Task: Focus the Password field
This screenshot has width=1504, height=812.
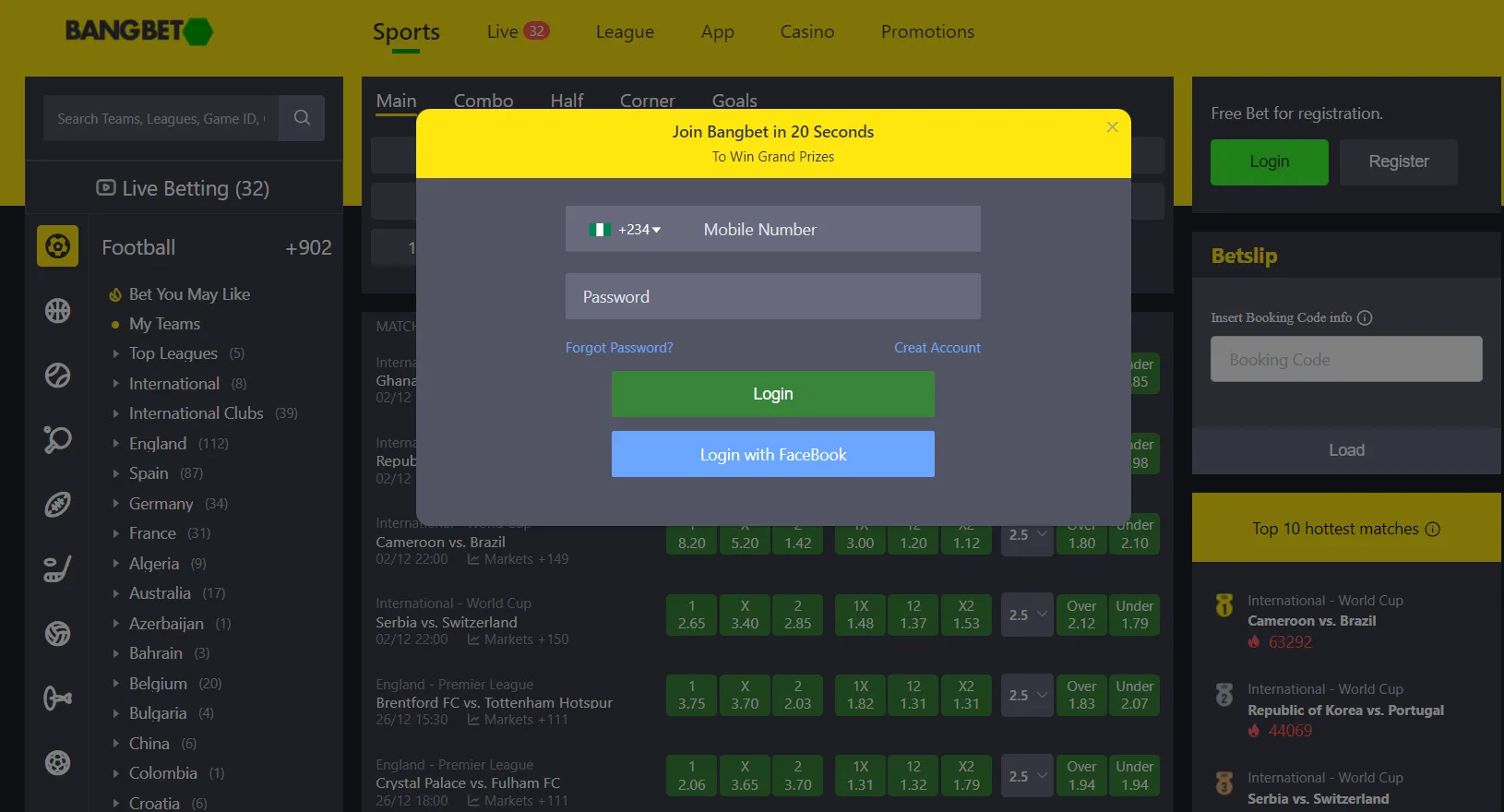Action: (x=773, y=296)
